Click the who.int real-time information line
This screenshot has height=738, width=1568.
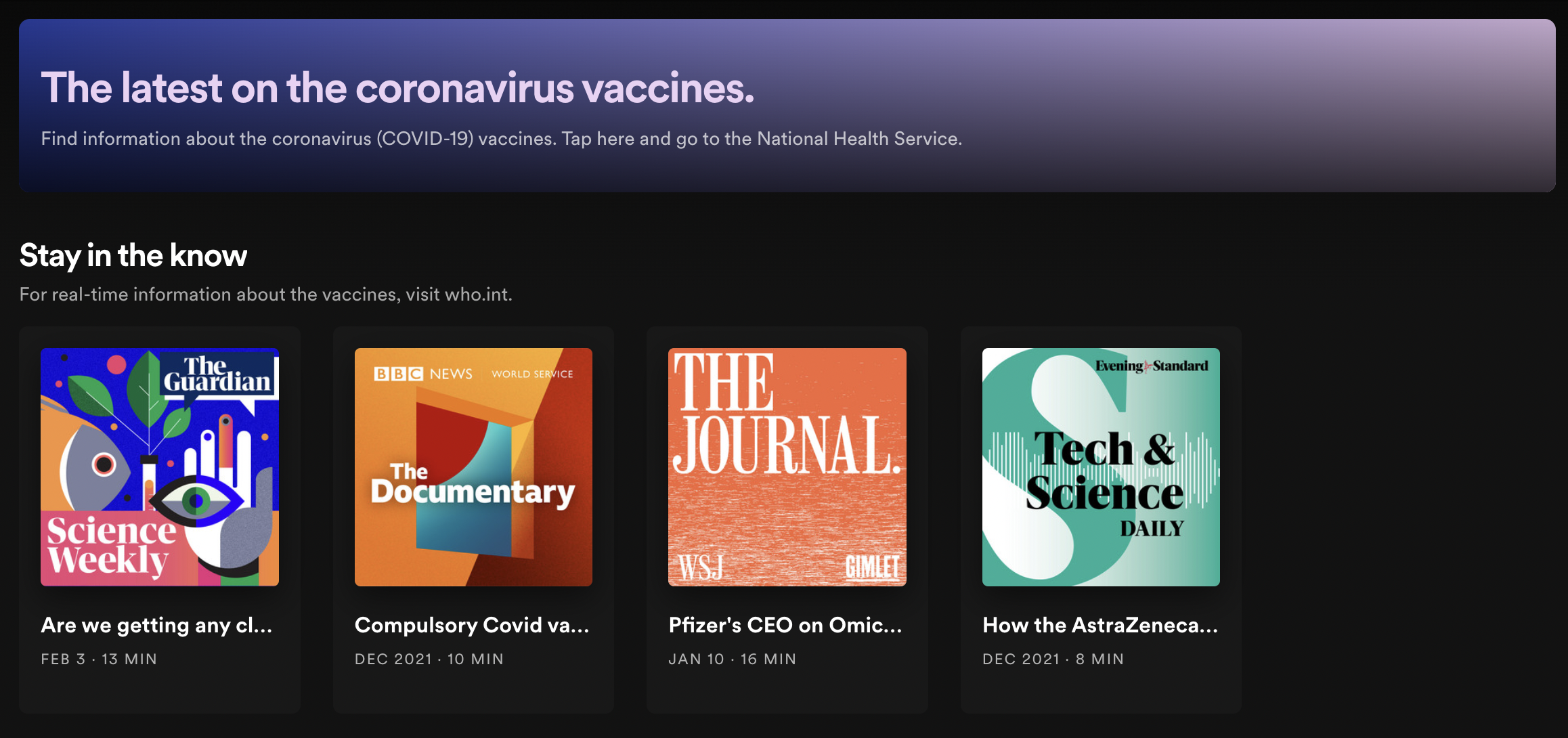point(265,295)
